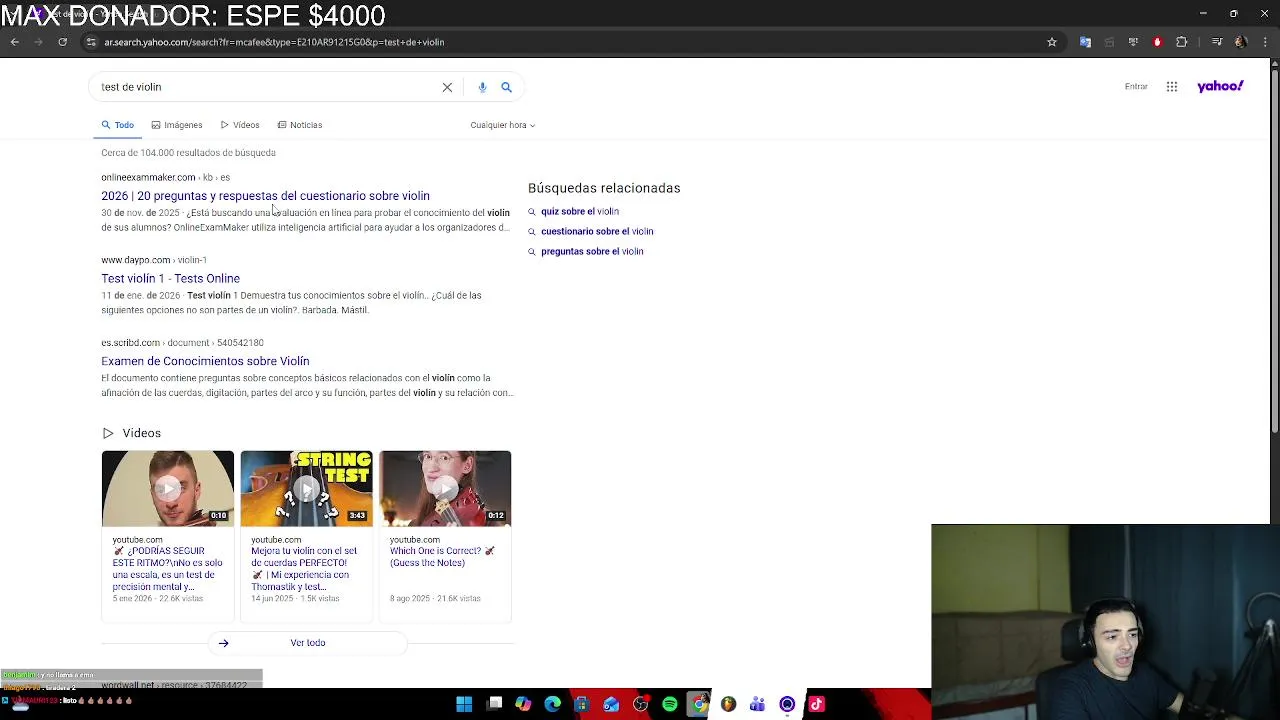The width and height of the screenshot is (1280, 720).
Task: Open the Chrome profile avatar
Action: pos(1240,42)
